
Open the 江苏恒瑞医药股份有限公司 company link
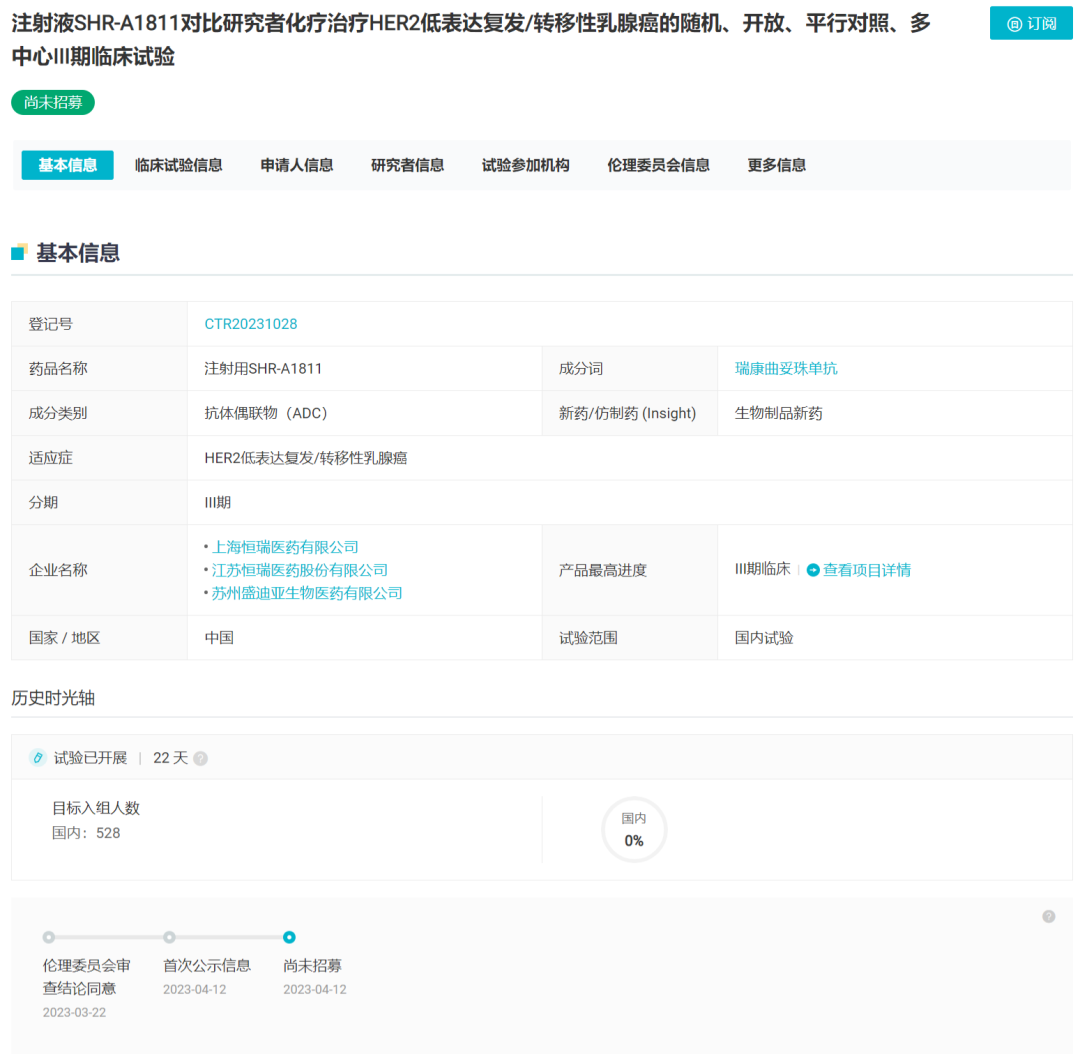(300, 570)
